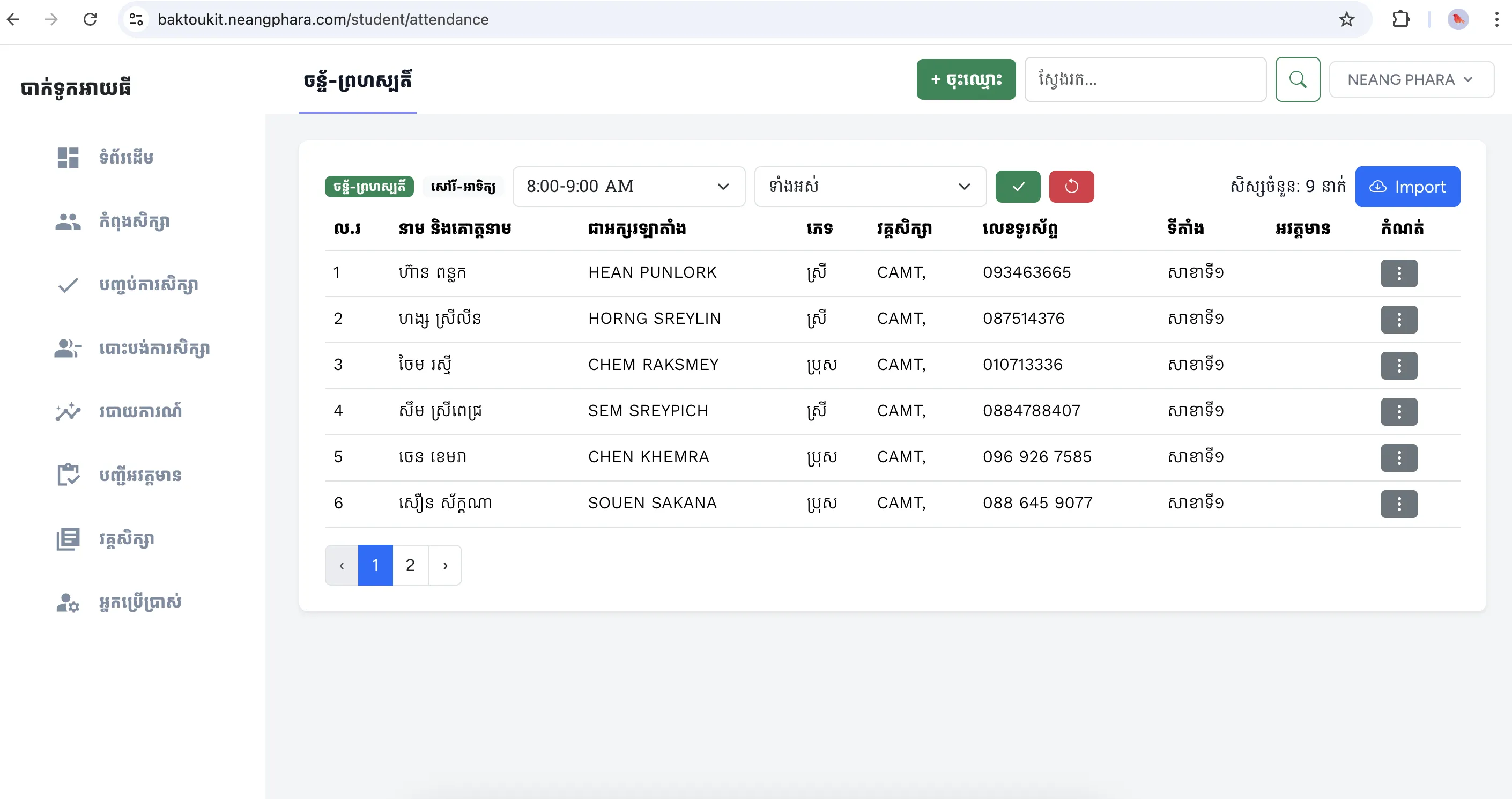The width and height of the screenshot is (1512, 799).
Task: Click the green search magnifier button
Action: pyautogui.click(x=1297, y=79)
